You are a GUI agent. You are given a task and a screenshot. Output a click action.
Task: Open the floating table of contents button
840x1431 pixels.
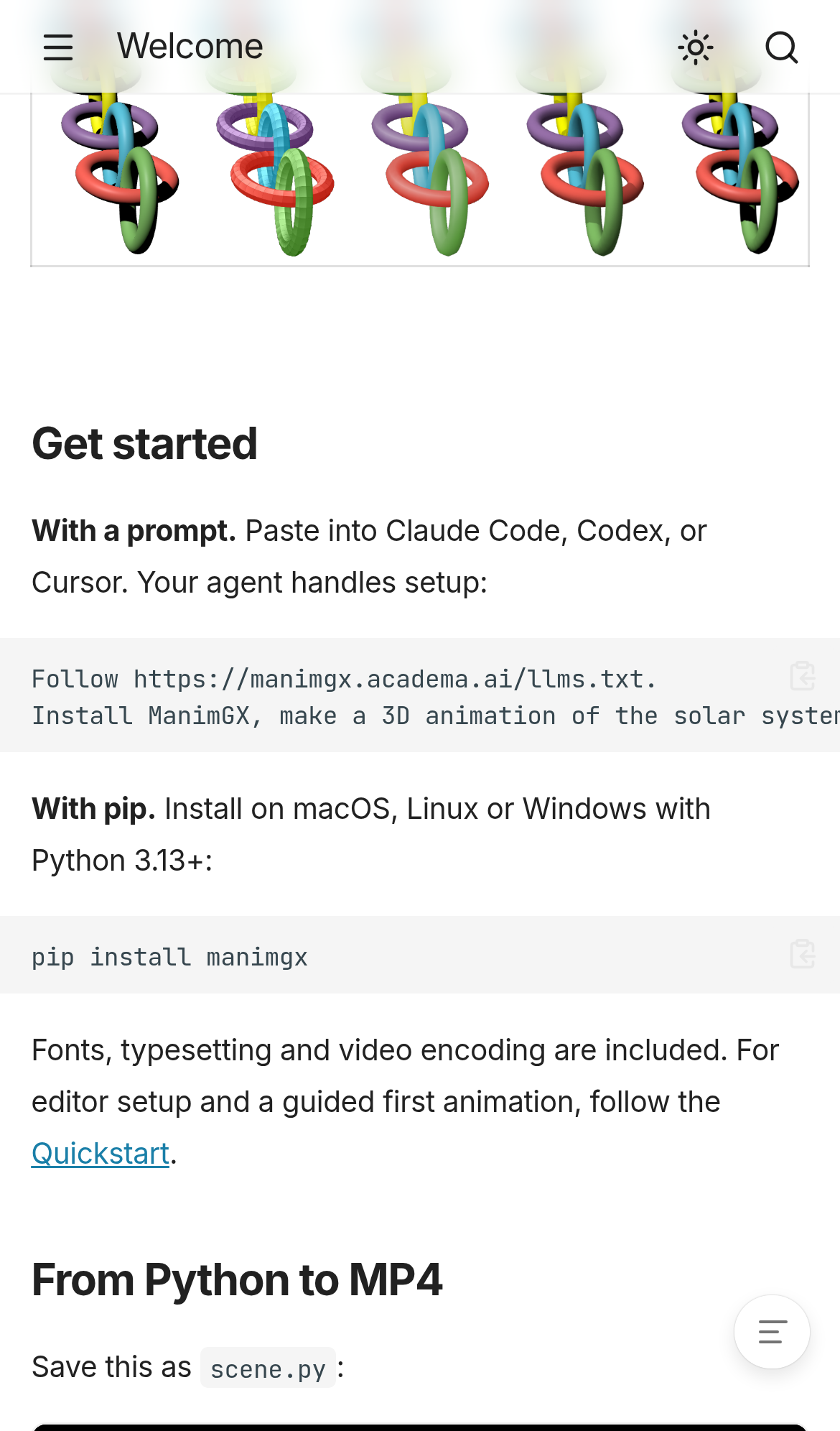pos(772,1332)
